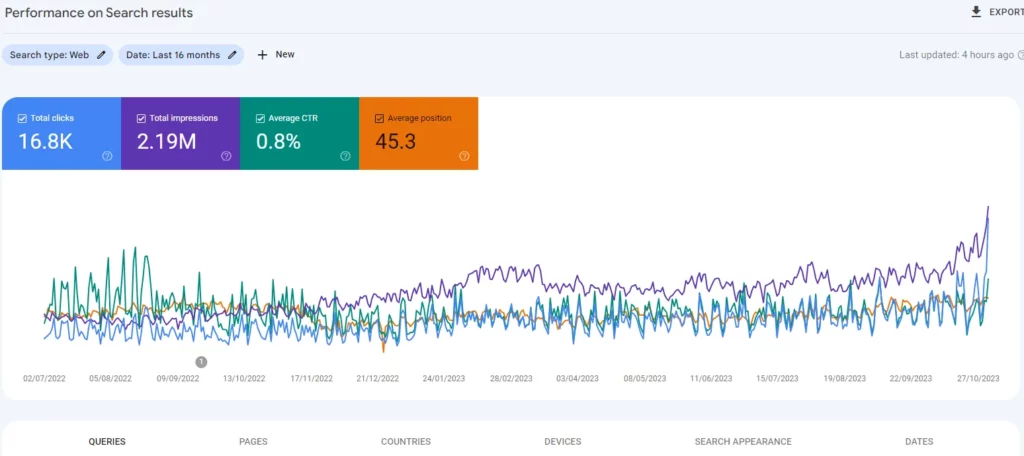Uncheck the Total clicks checkbox

[22, 118]
